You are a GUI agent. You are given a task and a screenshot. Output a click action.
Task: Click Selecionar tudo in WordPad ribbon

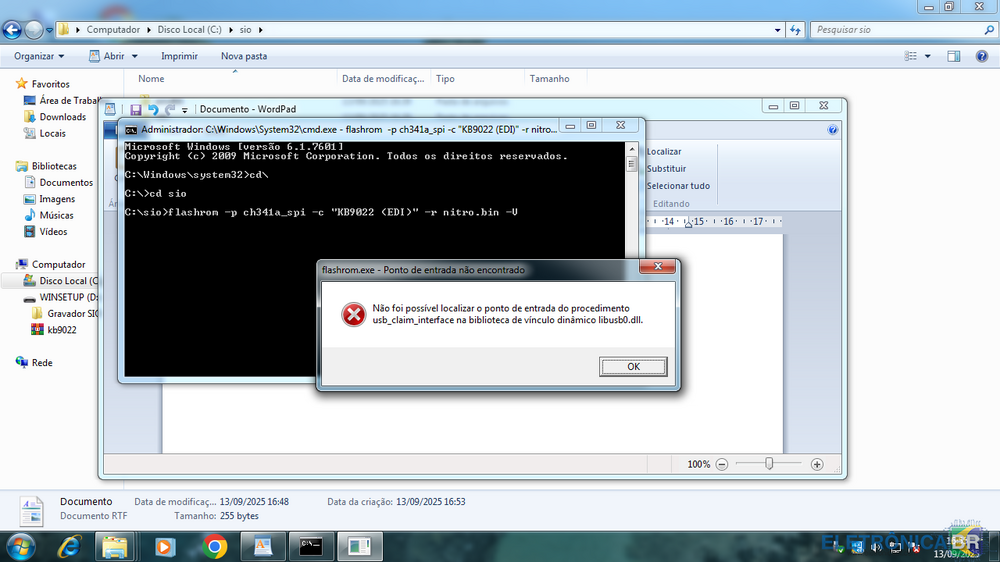click(x=677, y=186)
